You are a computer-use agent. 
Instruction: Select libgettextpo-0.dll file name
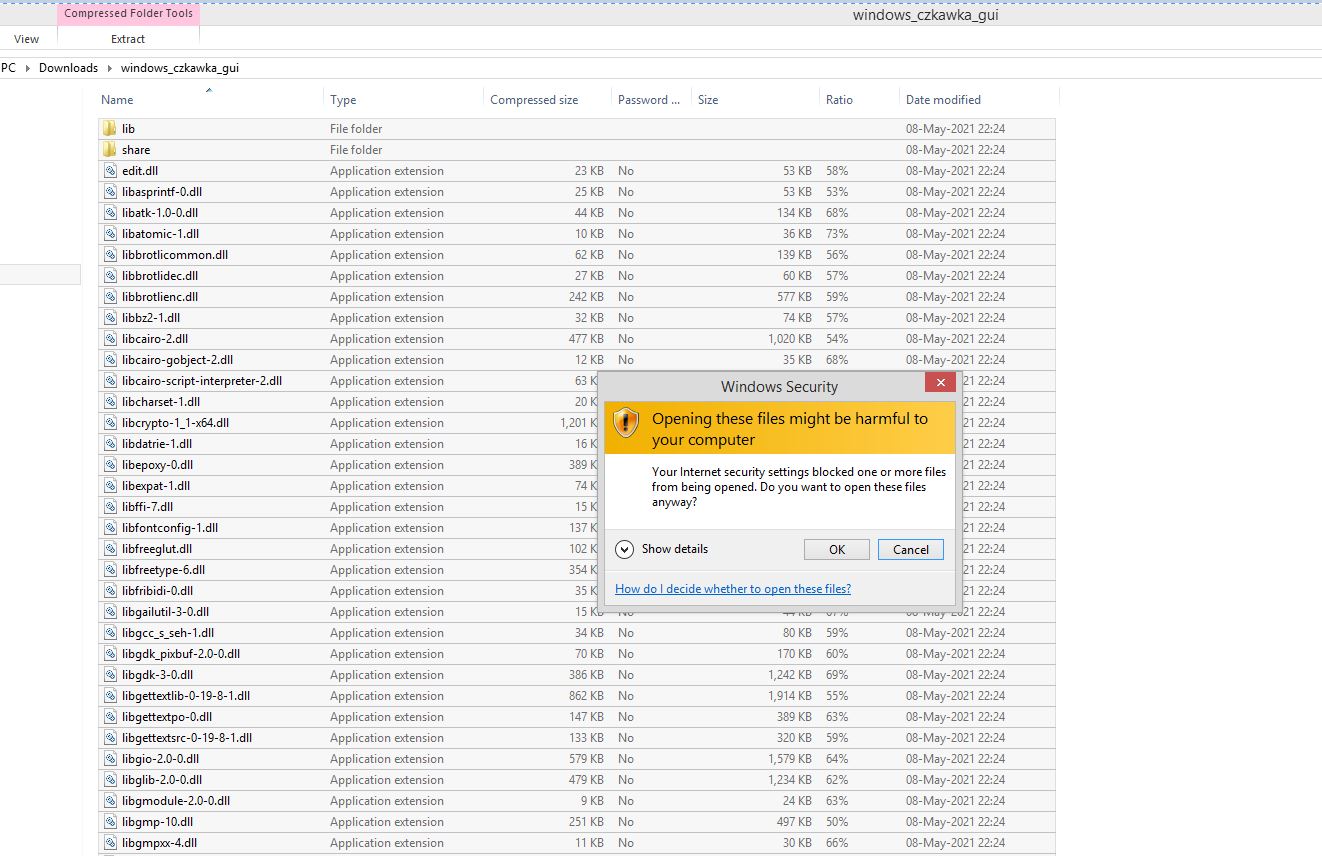coord(167,717)
